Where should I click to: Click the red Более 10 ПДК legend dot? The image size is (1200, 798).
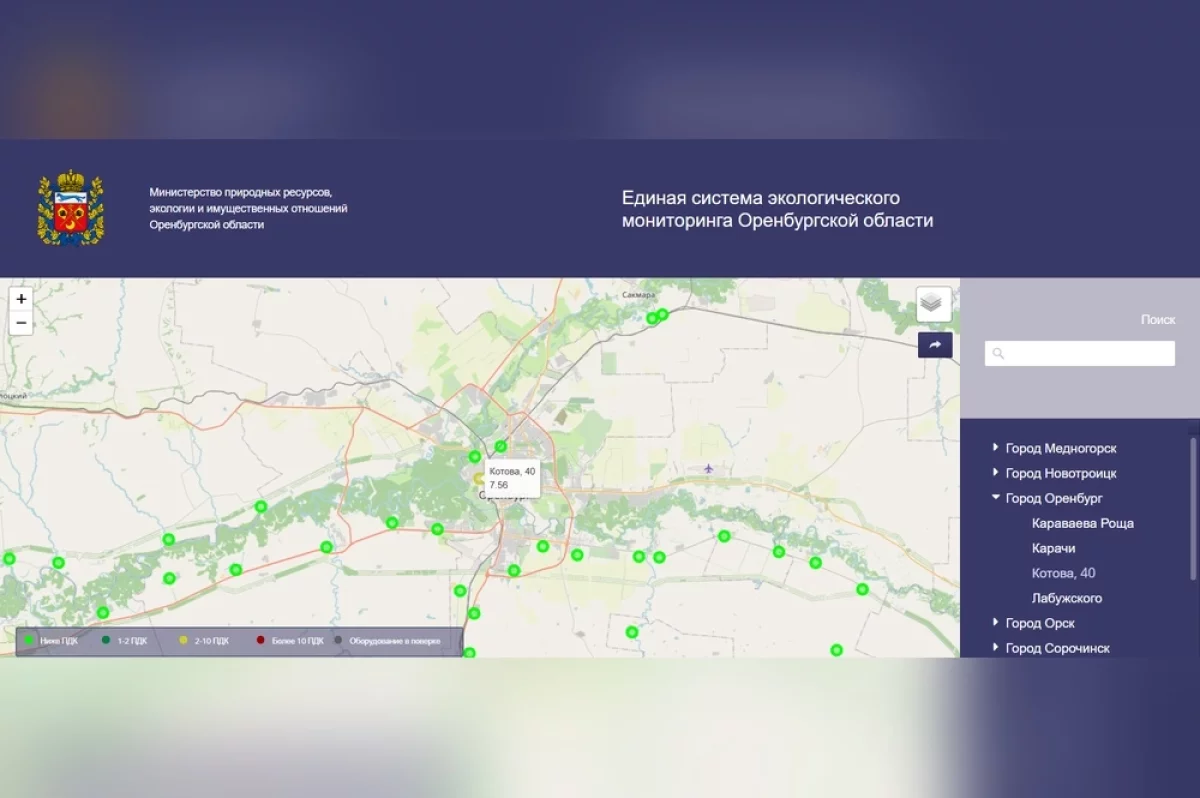point(261,641)
